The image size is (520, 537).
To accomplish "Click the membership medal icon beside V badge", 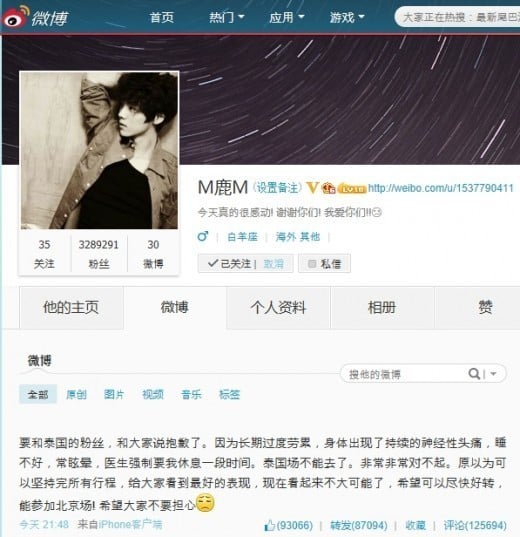I will pos(329,188).
